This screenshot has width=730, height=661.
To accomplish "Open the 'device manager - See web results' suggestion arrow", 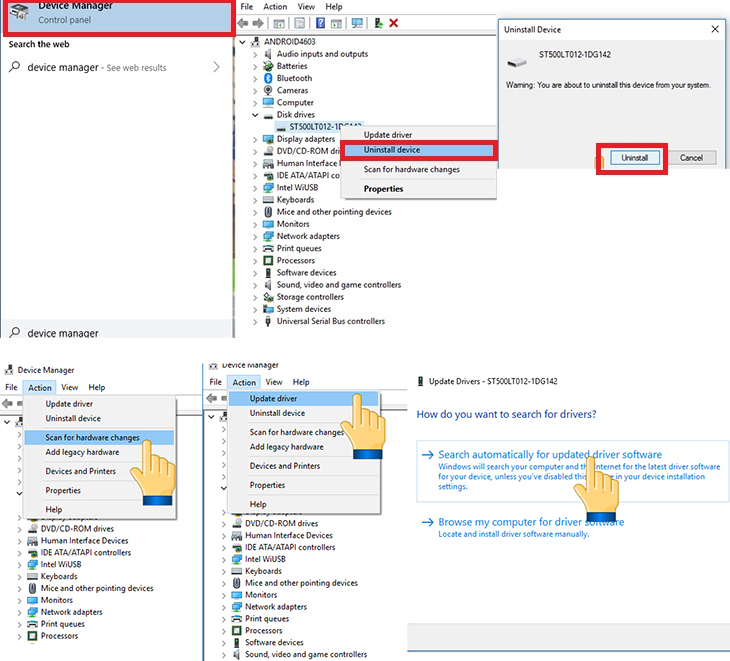I will coord(216,67).
